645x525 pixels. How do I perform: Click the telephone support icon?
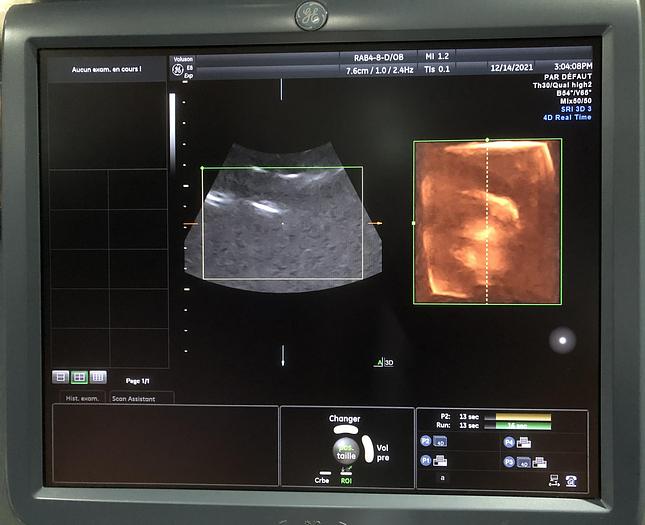pos(571,480)
